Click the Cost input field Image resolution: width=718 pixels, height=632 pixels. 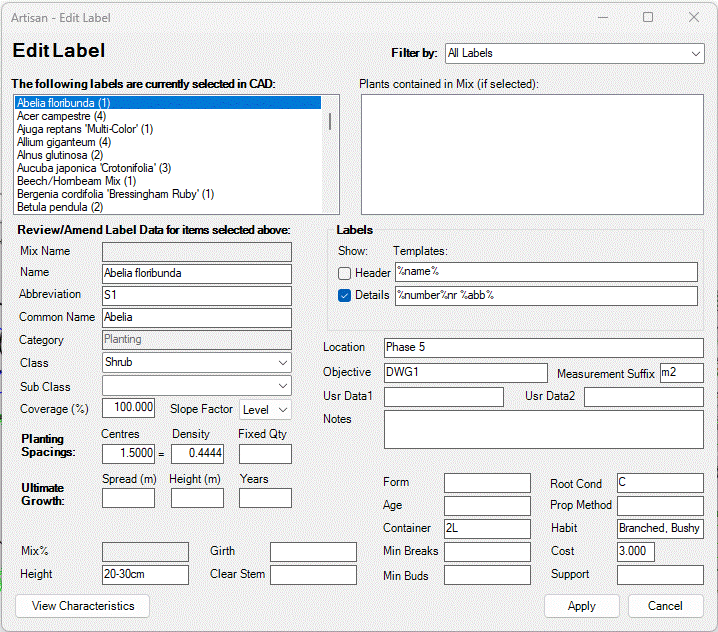click(x=635, y=552)
